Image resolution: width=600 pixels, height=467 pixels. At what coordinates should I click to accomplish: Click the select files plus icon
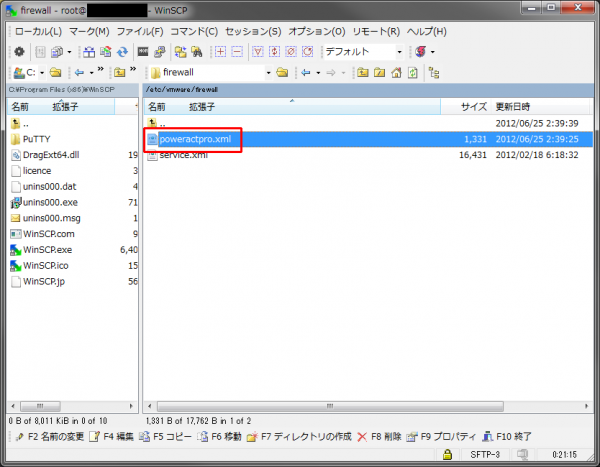(x=220, y=52)
